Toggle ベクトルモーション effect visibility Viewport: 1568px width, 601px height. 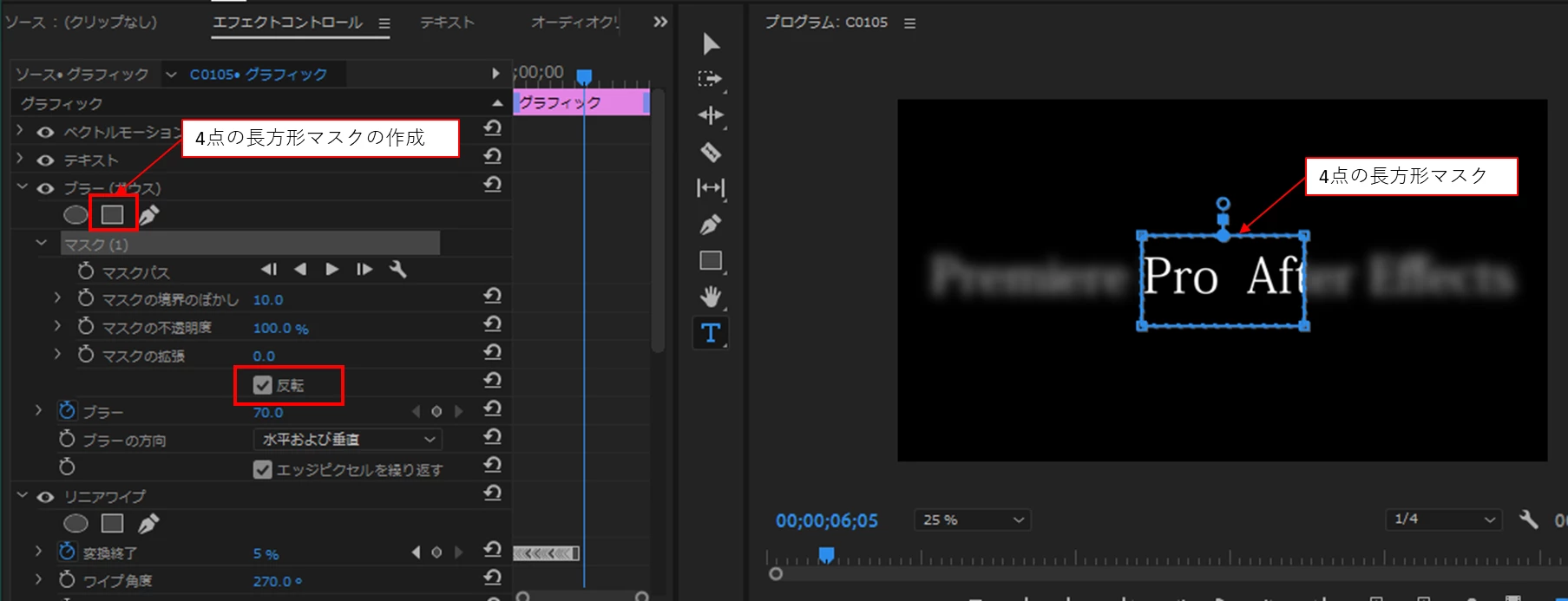tap(45, 133)
